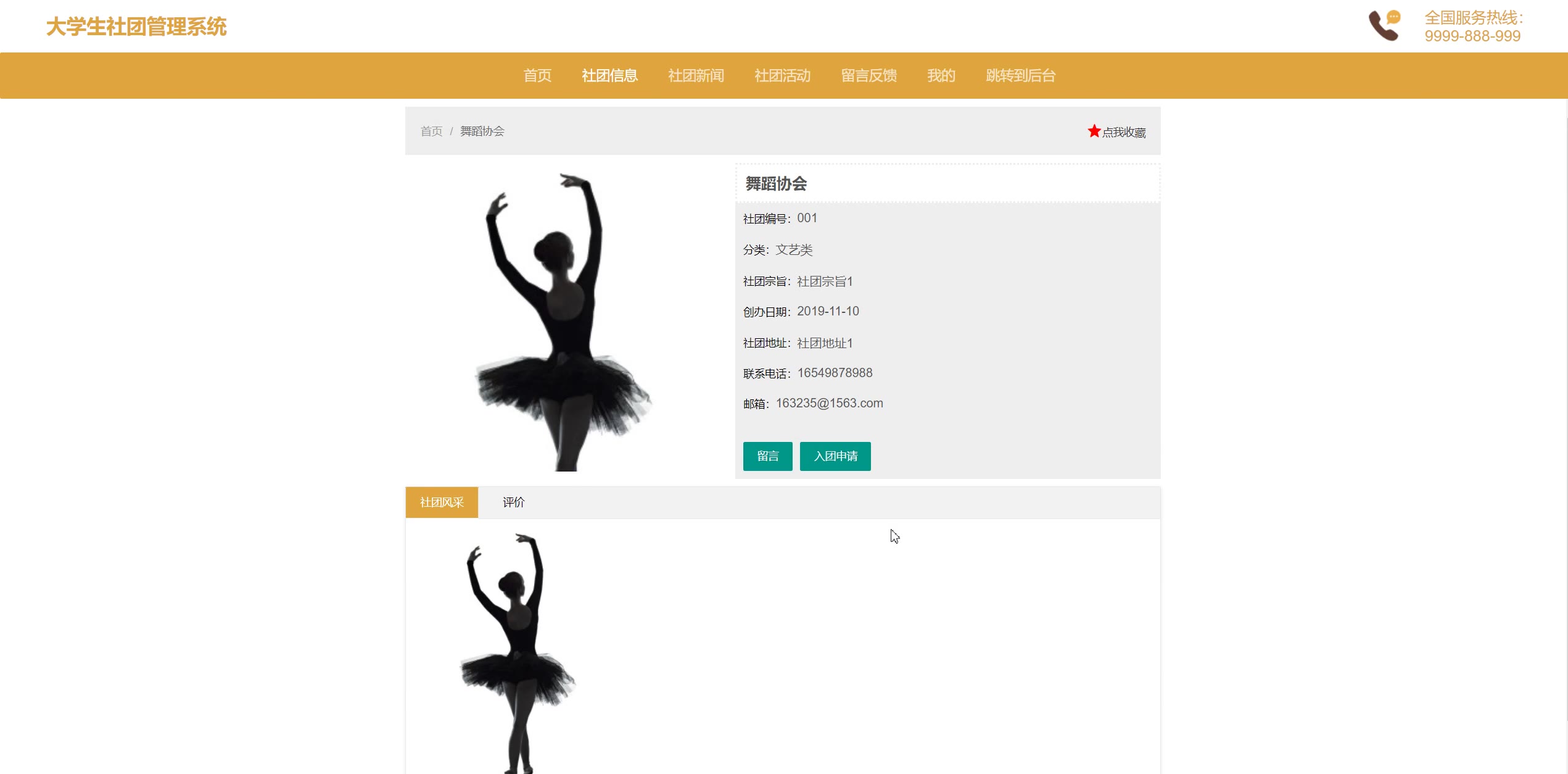1568x774 pixels.
Task: Click the 首页 breadcrumb link
Action: pyautogui.click(x=431, y=131)
